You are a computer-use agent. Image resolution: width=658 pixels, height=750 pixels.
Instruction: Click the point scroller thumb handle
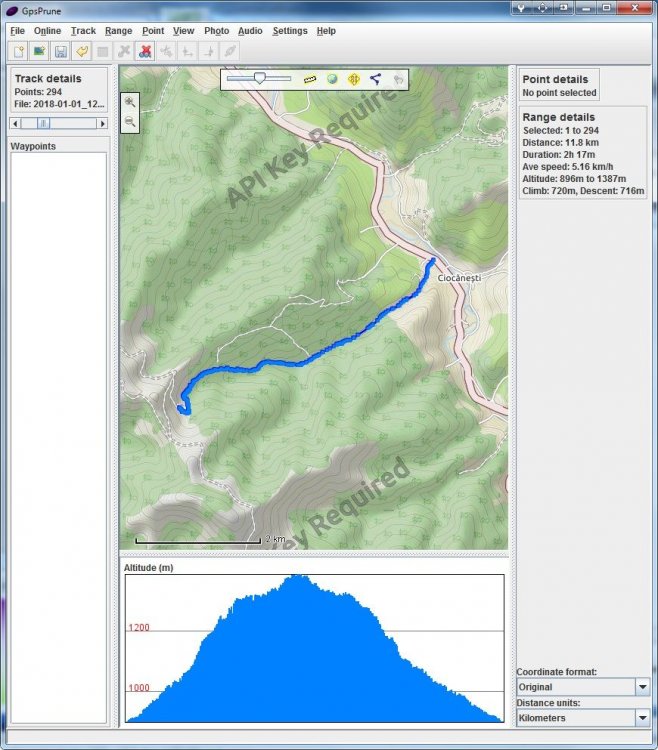coord(43,123)
